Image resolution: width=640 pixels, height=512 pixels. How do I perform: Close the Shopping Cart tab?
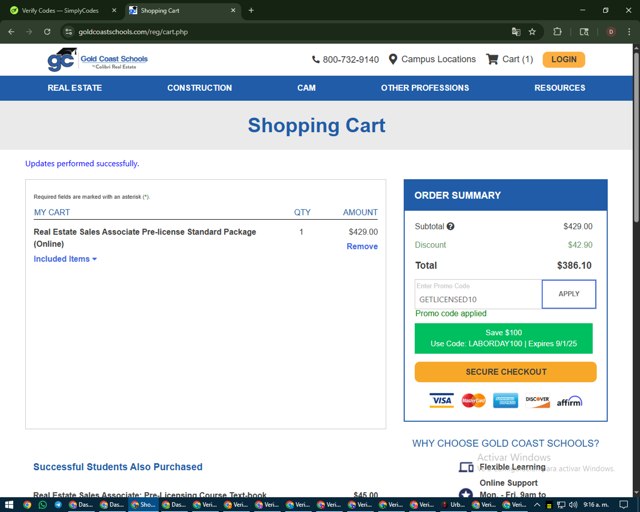click(x=233, y=10)
